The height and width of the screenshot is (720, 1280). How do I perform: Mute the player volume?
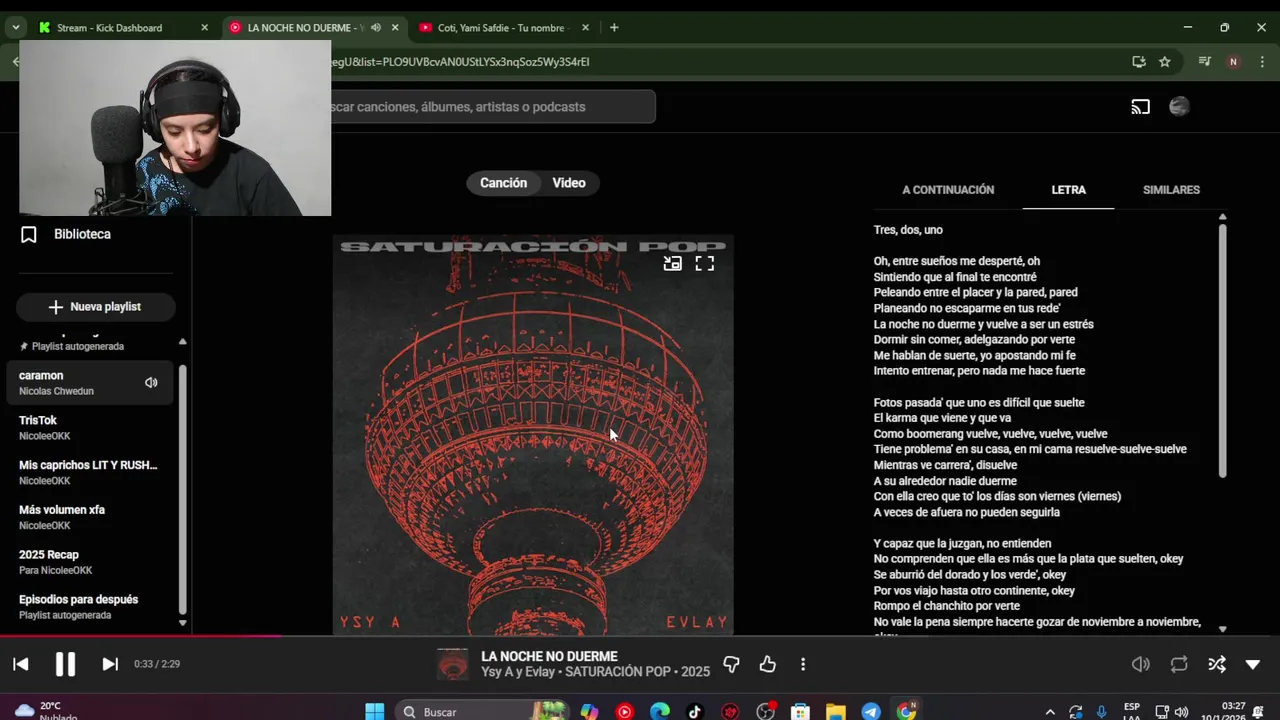(x=1141, y=664)
